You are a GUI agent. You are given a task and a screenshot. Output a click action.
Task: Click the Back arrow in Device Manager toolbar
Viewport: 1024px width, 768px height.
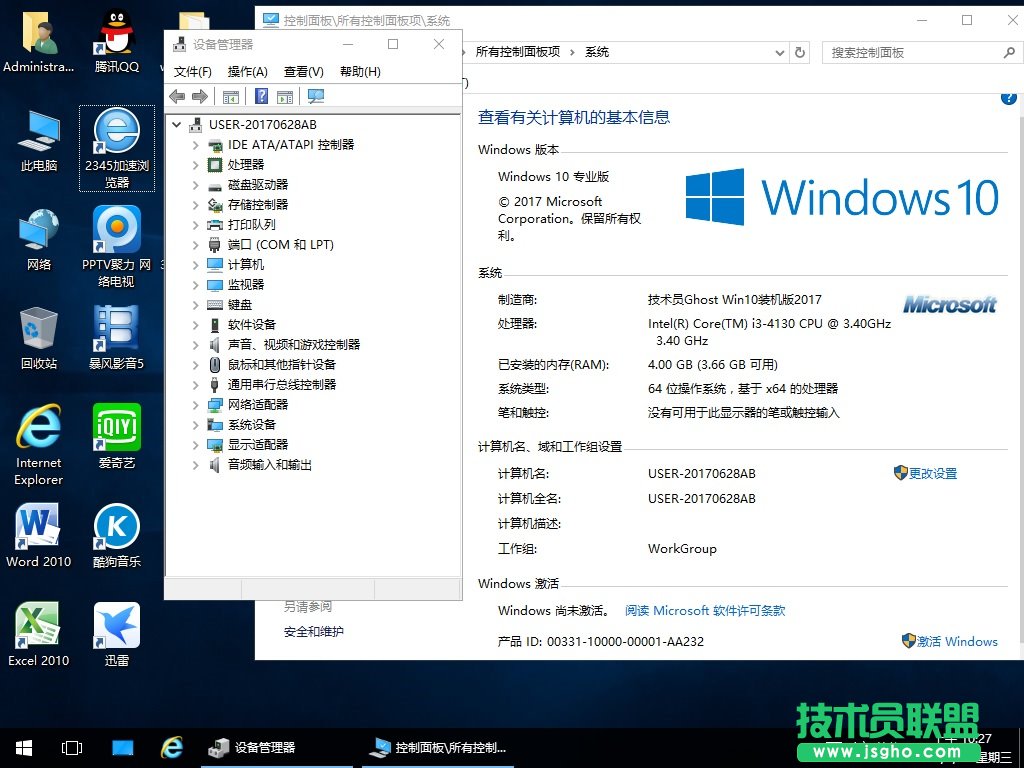click(177, 97)
